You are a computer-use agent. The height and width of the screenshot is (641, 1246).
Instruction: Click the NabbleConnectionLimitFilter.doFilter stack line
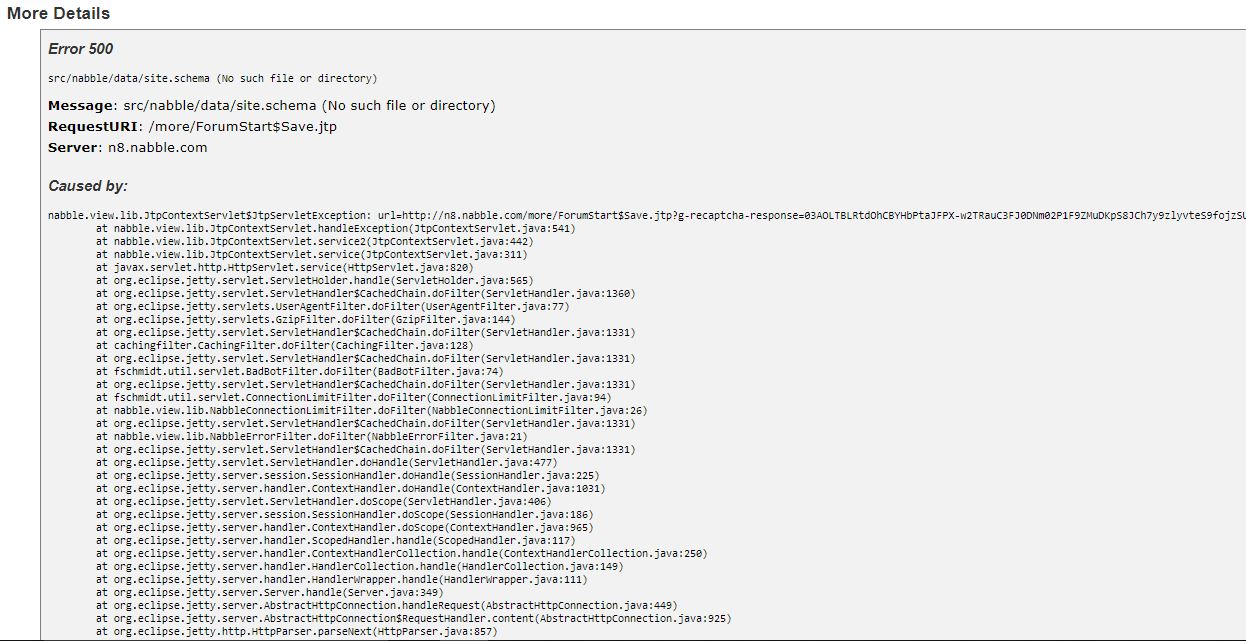[x=371, y=410]
